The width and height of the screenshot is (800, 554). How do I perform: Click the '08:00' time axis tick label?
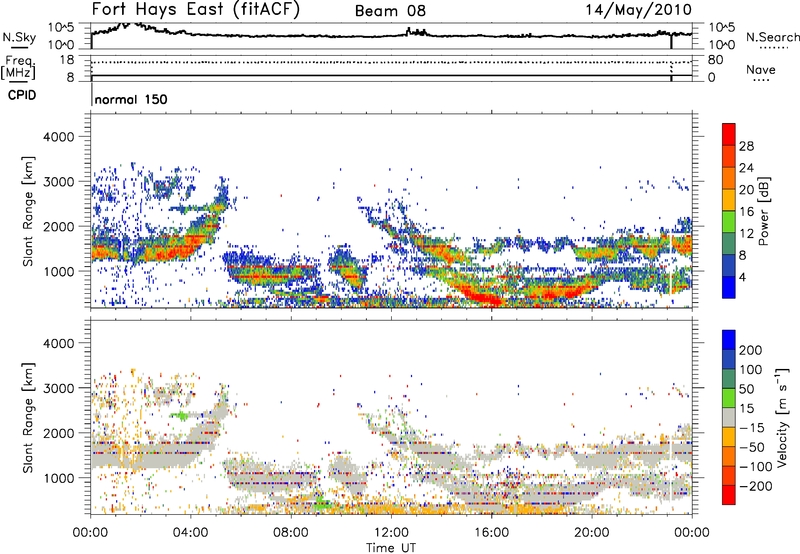[x=290, y=533]
